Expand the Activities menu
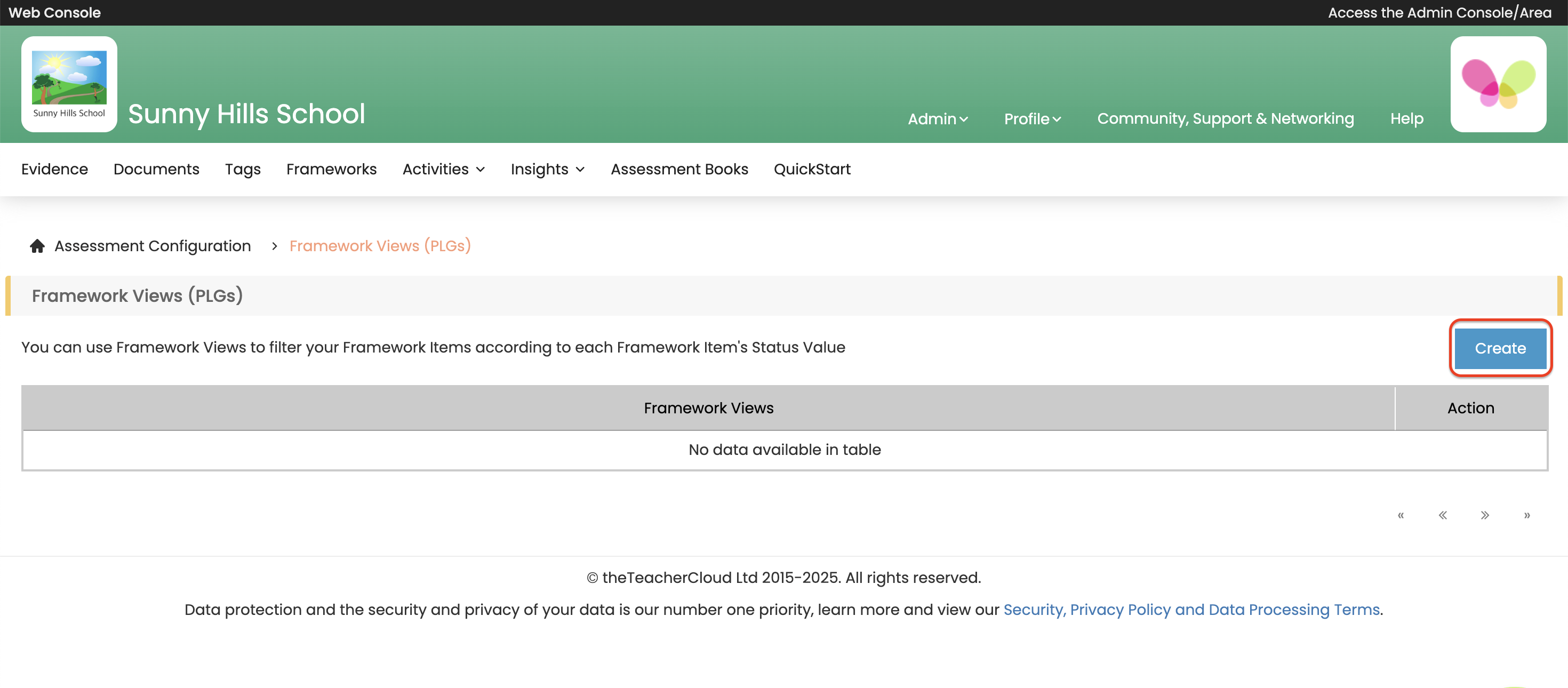Screen dimensions: 1568x688 [x=444, y=169]
